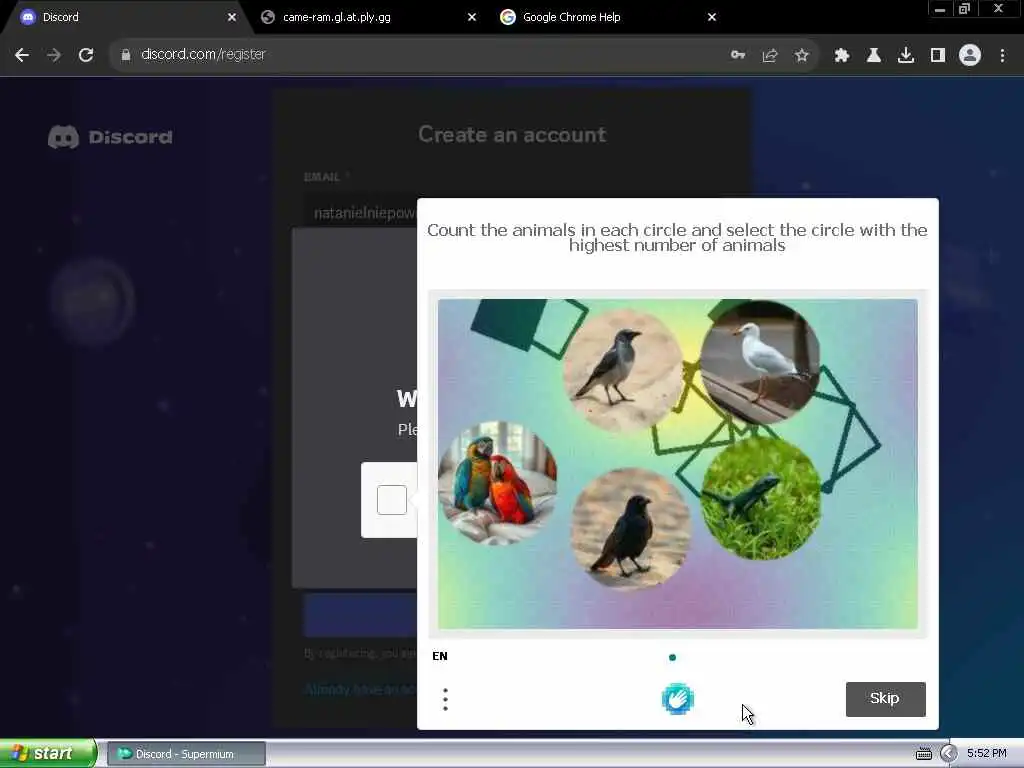
Task: Open the Chrome Labs flask icon
Action: 873,55
